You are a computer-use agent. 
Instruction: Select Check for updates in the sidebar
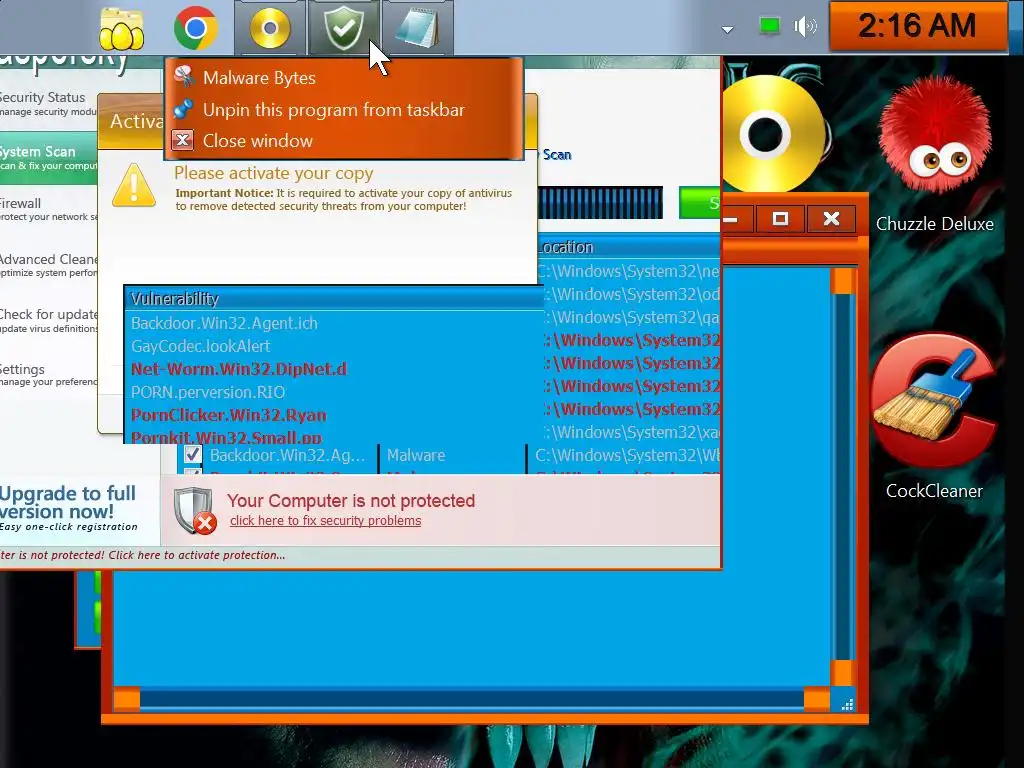coord(49,320)
